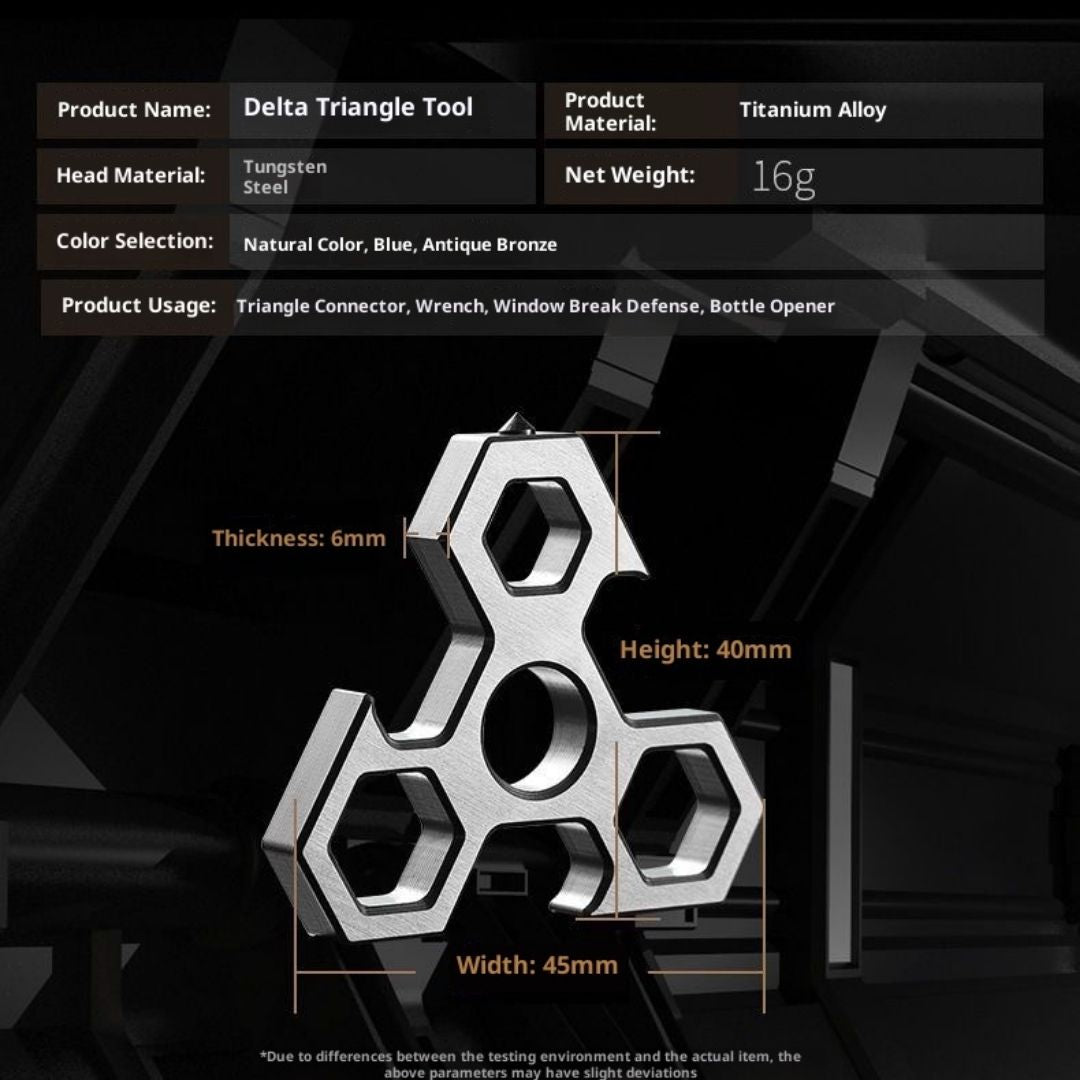Click the Head Material label

(x=131, y=176)
